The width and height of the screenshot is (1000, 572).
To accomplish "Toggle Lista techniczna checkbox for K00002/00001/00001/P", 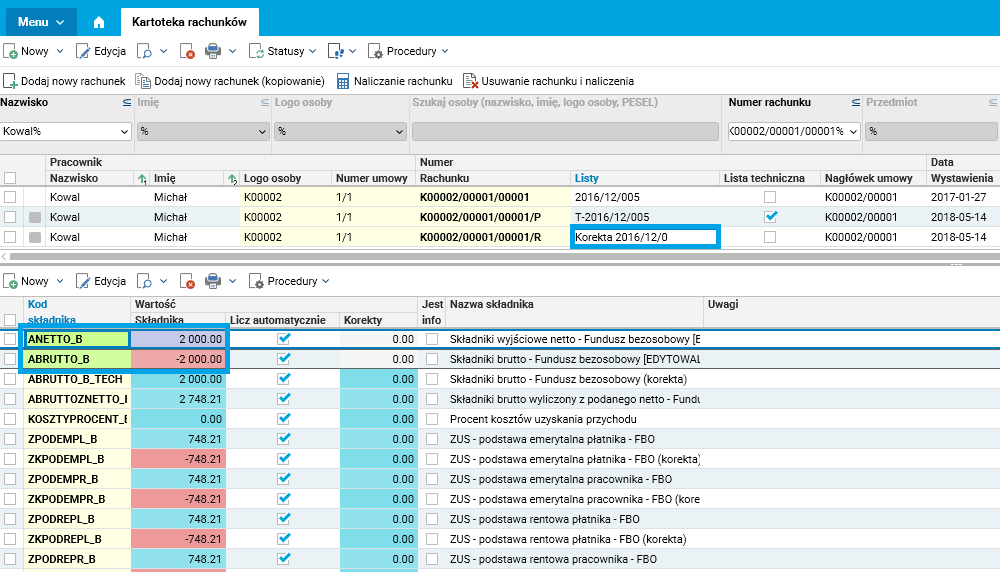I will [770, 216].
